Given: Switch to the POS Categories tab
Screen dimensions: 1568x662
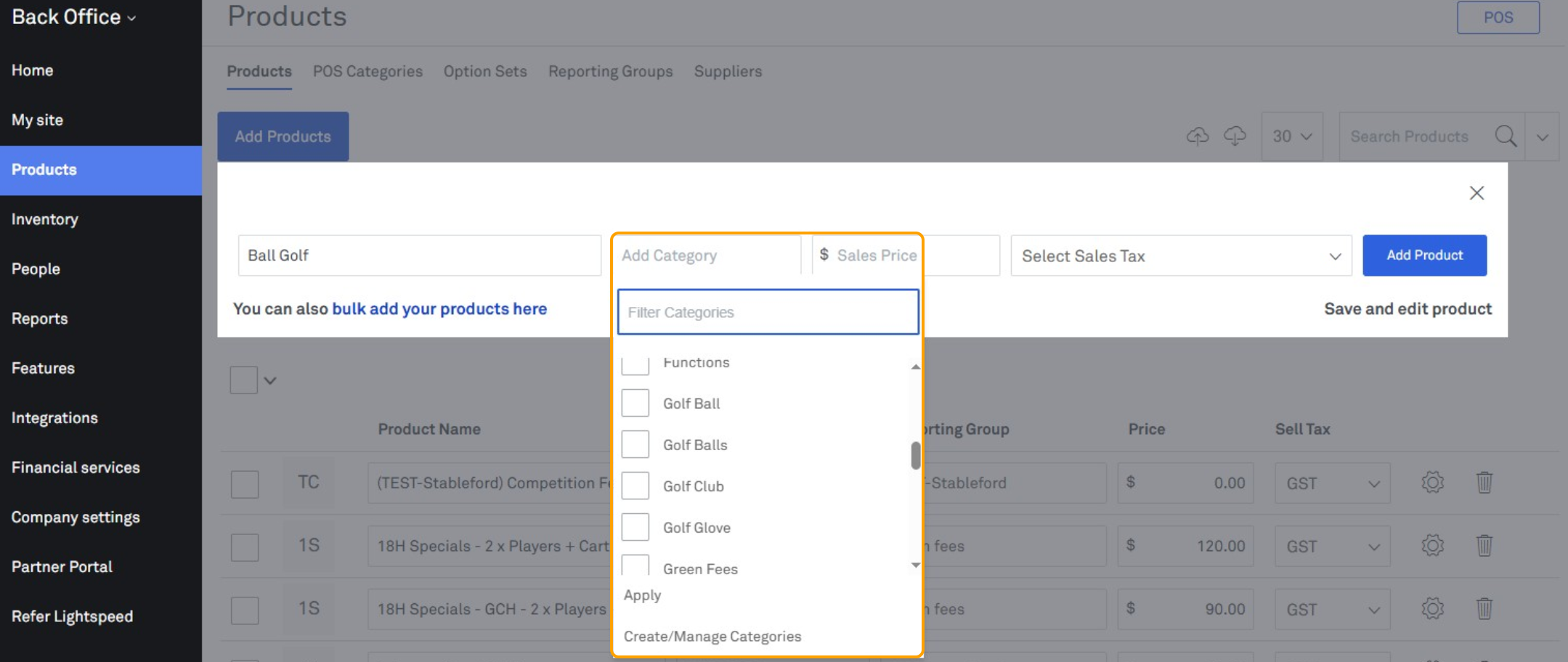Looking at the screenshot, I should click(367, 71).
